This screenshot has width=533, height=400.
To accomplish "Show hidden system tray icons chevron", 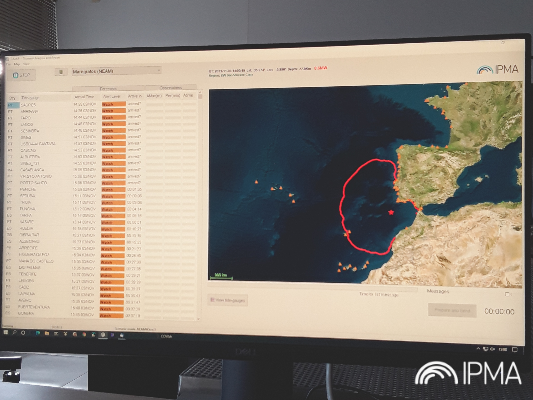I will [x=478, y=349].
